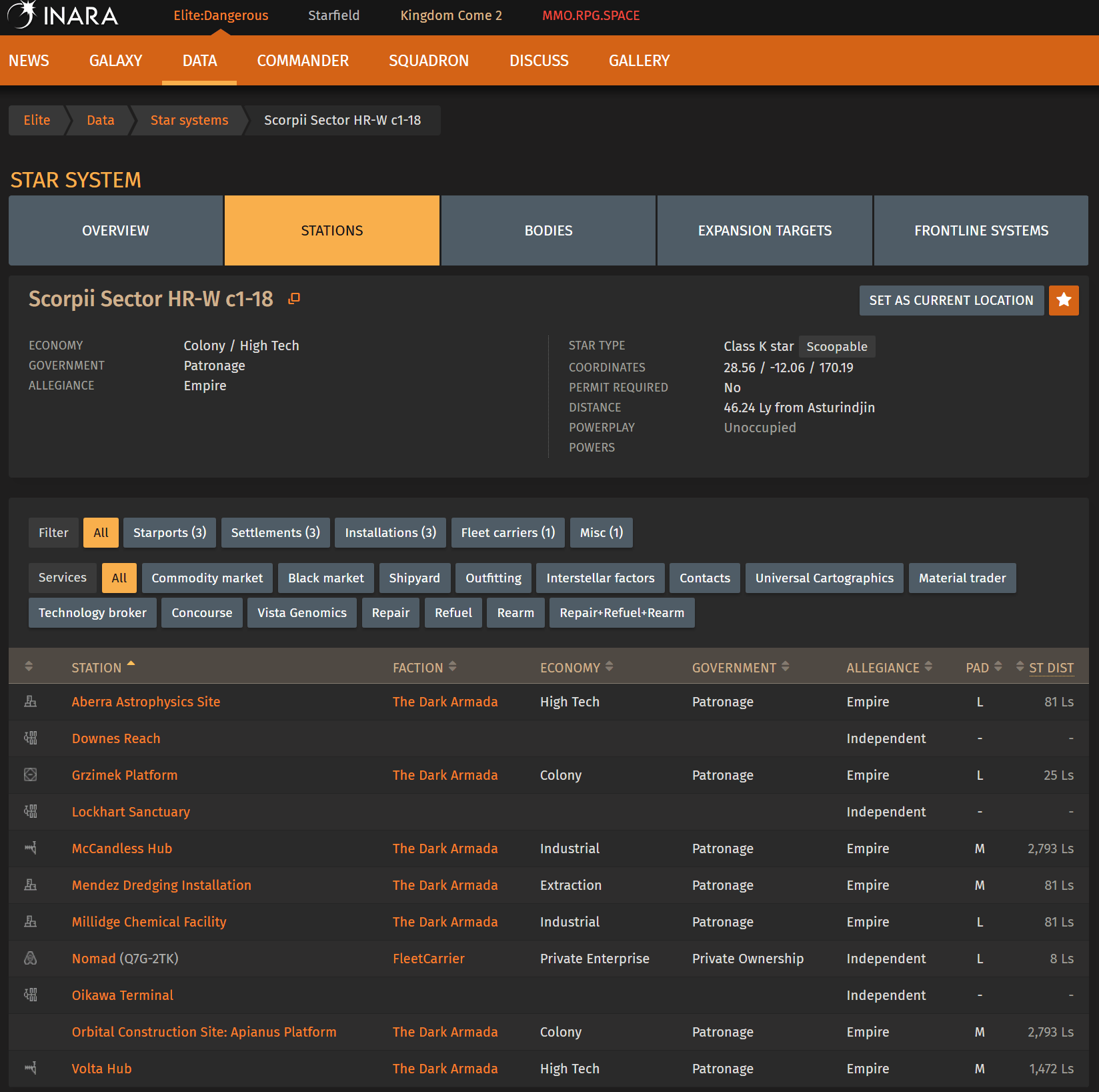The height and width of the screenshot is (1092, 1099).
Task: Click the Volta Hub outpost icon
Action: (x=31, y=1069)
